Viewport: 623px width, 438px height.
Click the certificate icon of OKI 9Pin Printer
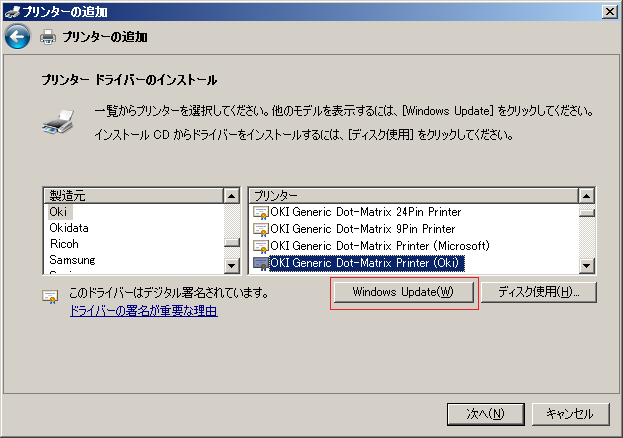261,229
